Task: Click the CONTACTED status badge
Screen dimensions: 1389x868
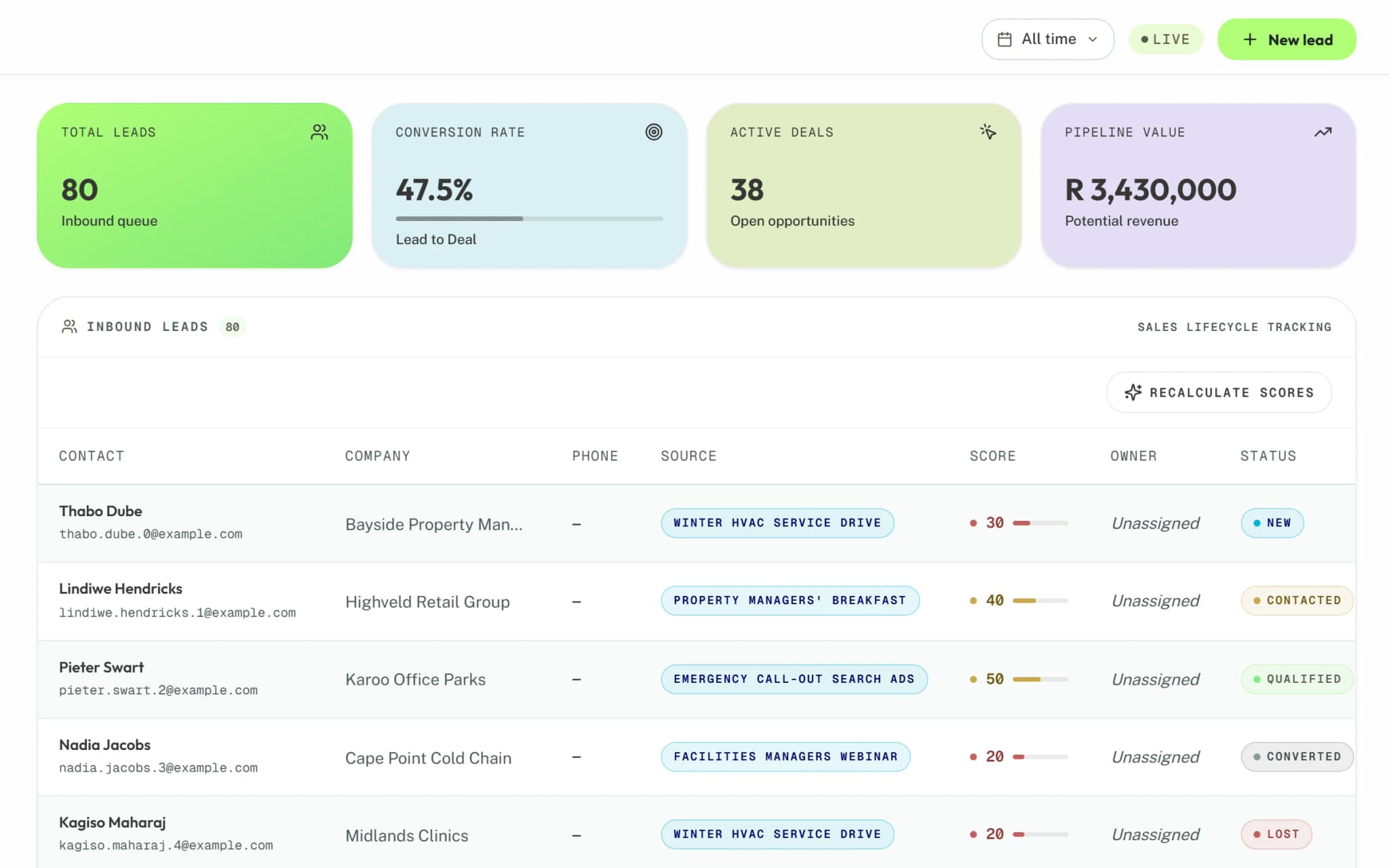Action: (1297, 601)
